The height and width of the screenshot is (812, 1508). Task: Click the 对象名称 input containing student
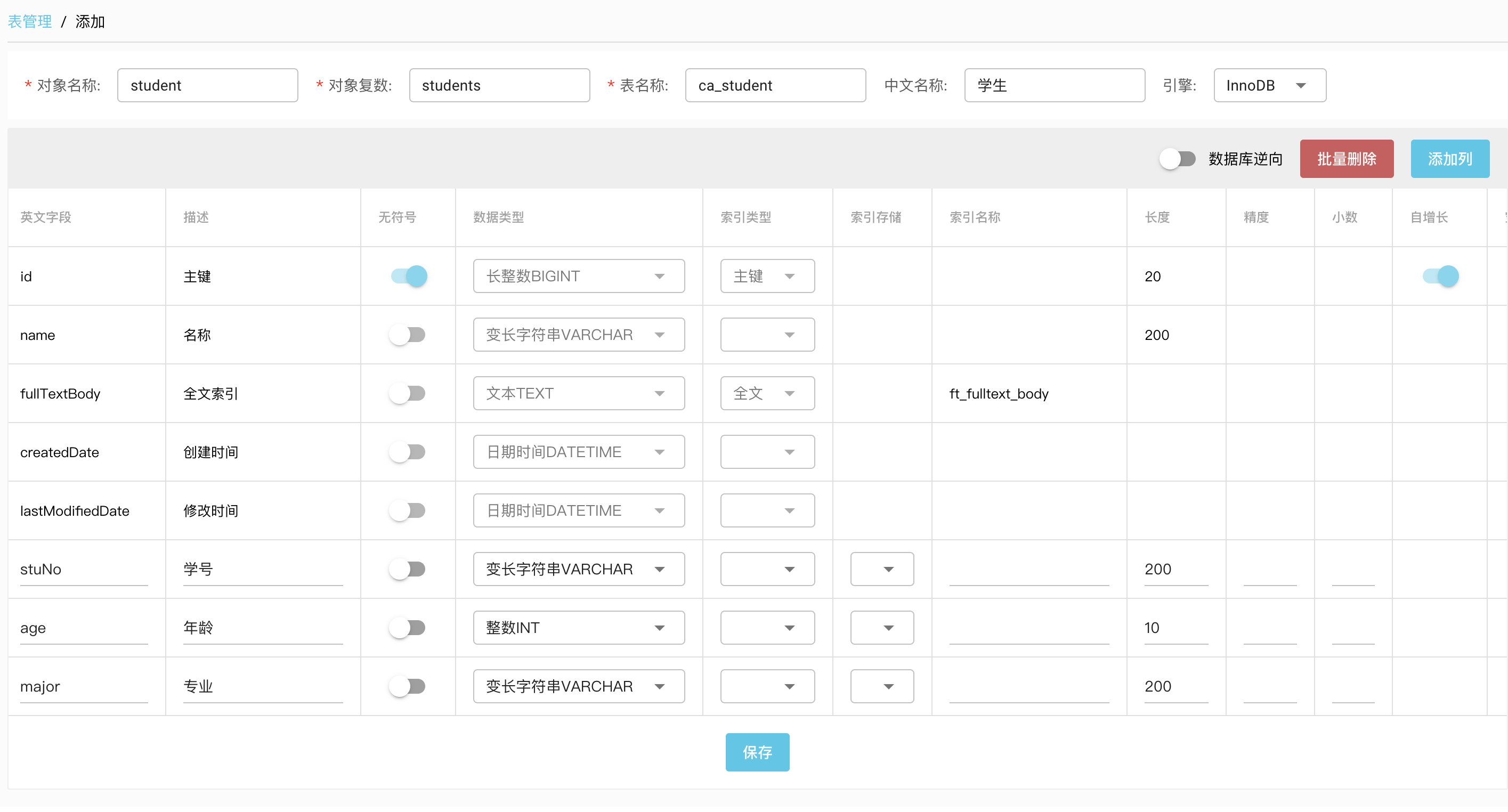pos(207,85)
